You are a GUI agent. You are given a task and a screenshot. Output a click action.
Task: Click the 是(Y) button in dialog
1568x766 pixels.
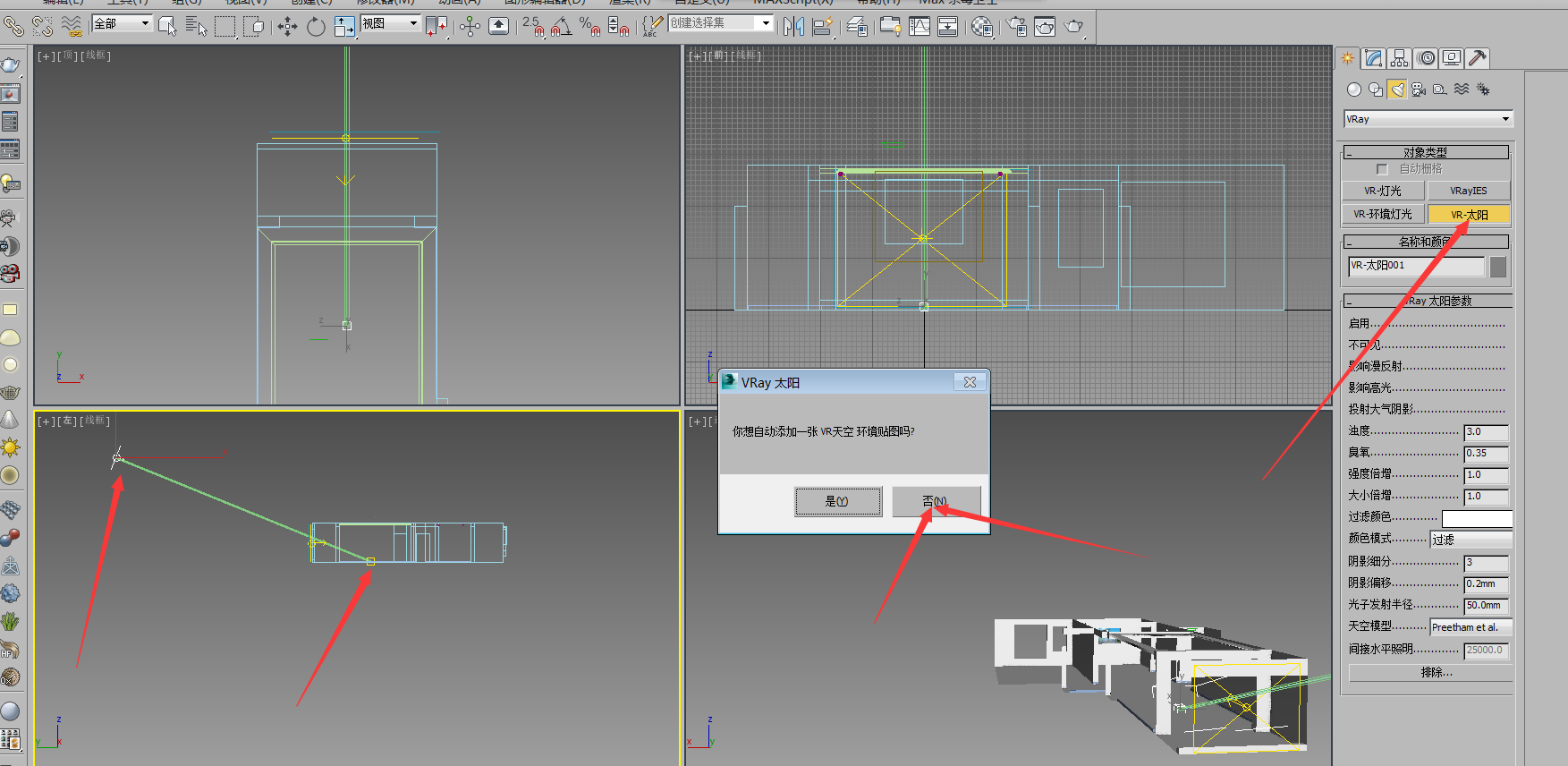click(x=837, y=501)
